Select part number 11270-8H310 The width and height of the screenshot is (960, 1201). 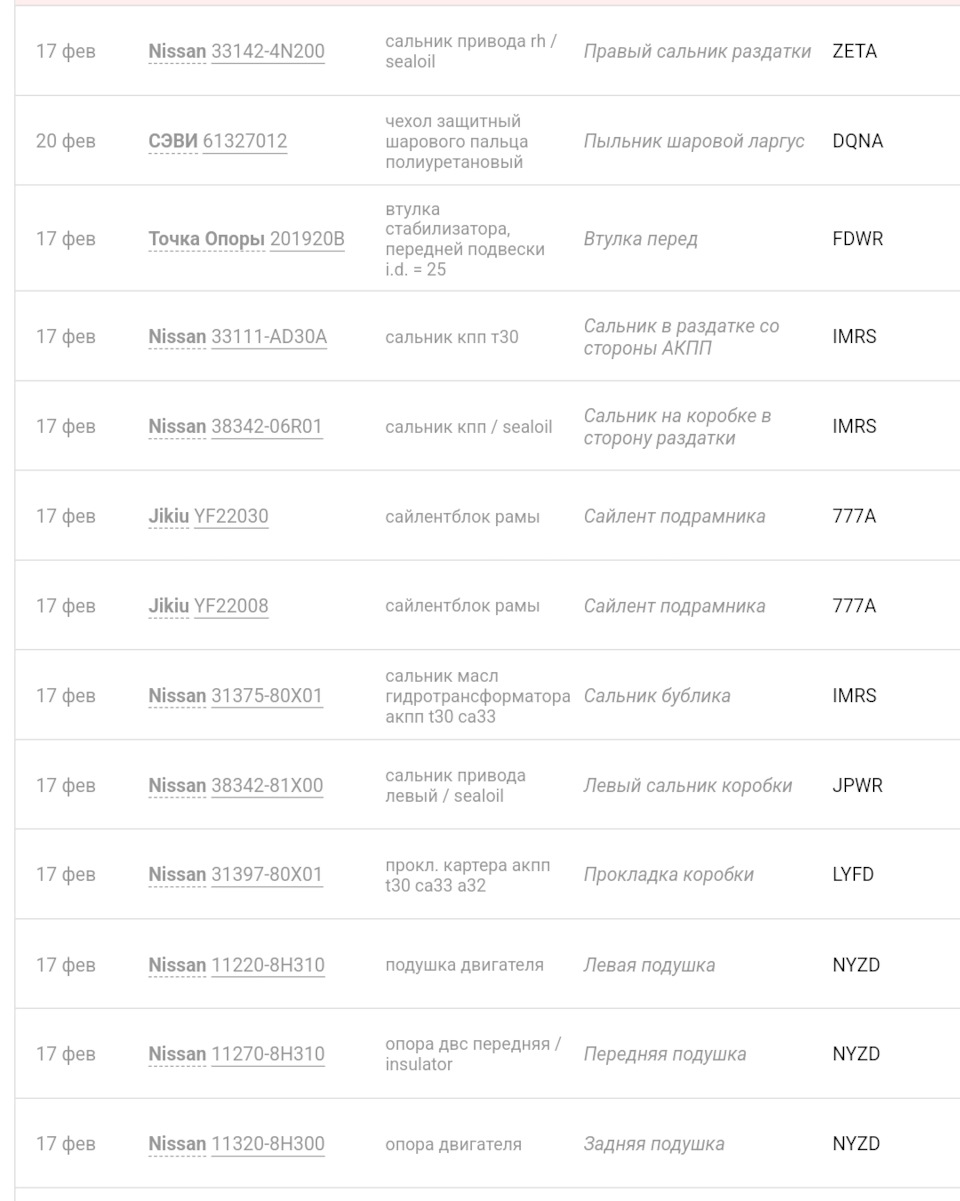click(x=268, y=1054)
